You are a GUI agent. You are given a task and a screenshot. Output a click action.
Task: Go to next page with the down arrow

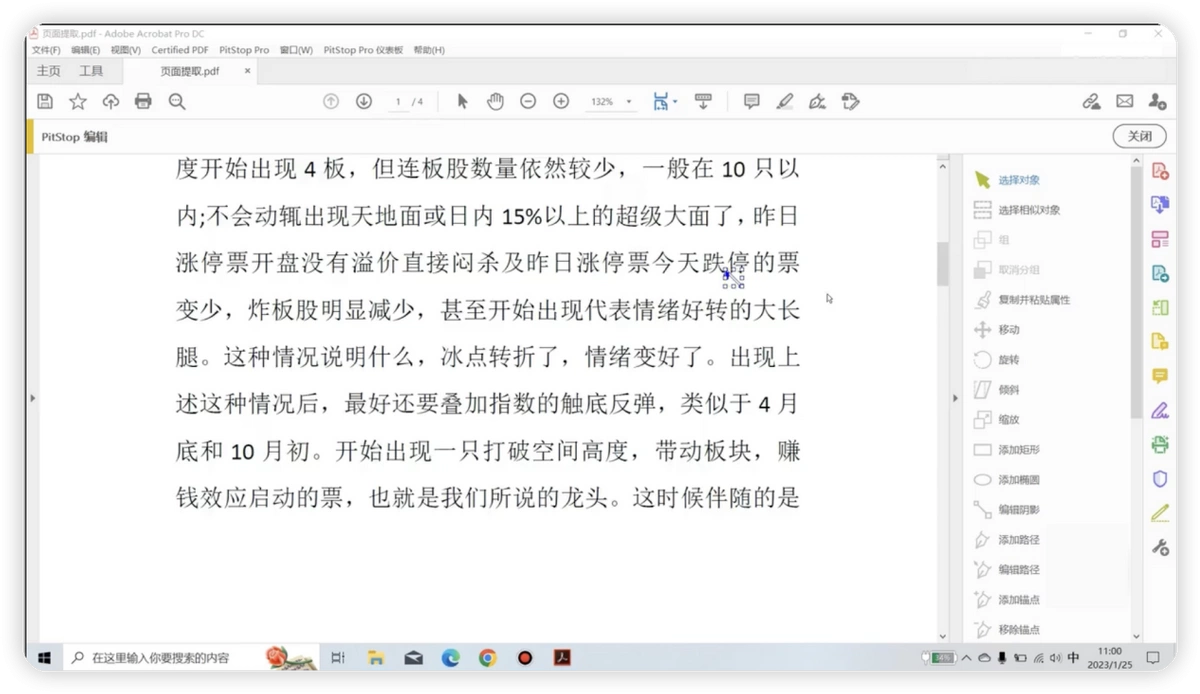click(364, 101)
